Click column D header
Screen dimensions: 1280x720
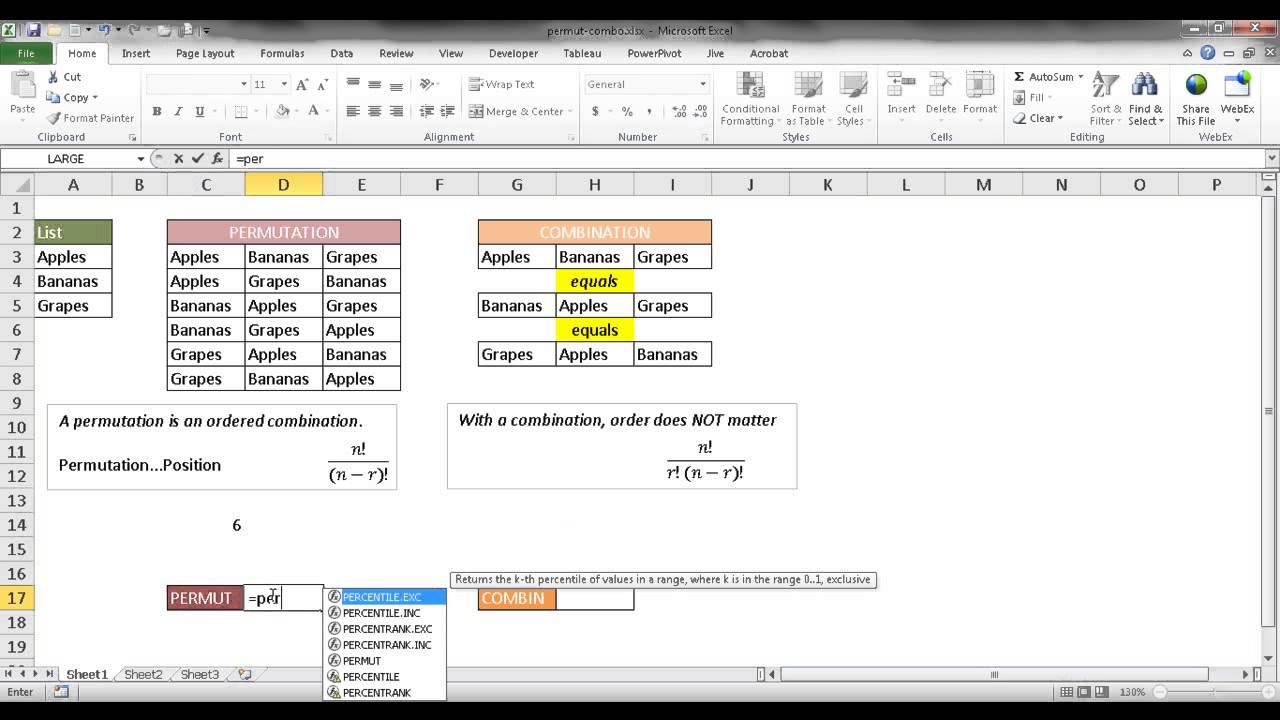click(284, 184)
